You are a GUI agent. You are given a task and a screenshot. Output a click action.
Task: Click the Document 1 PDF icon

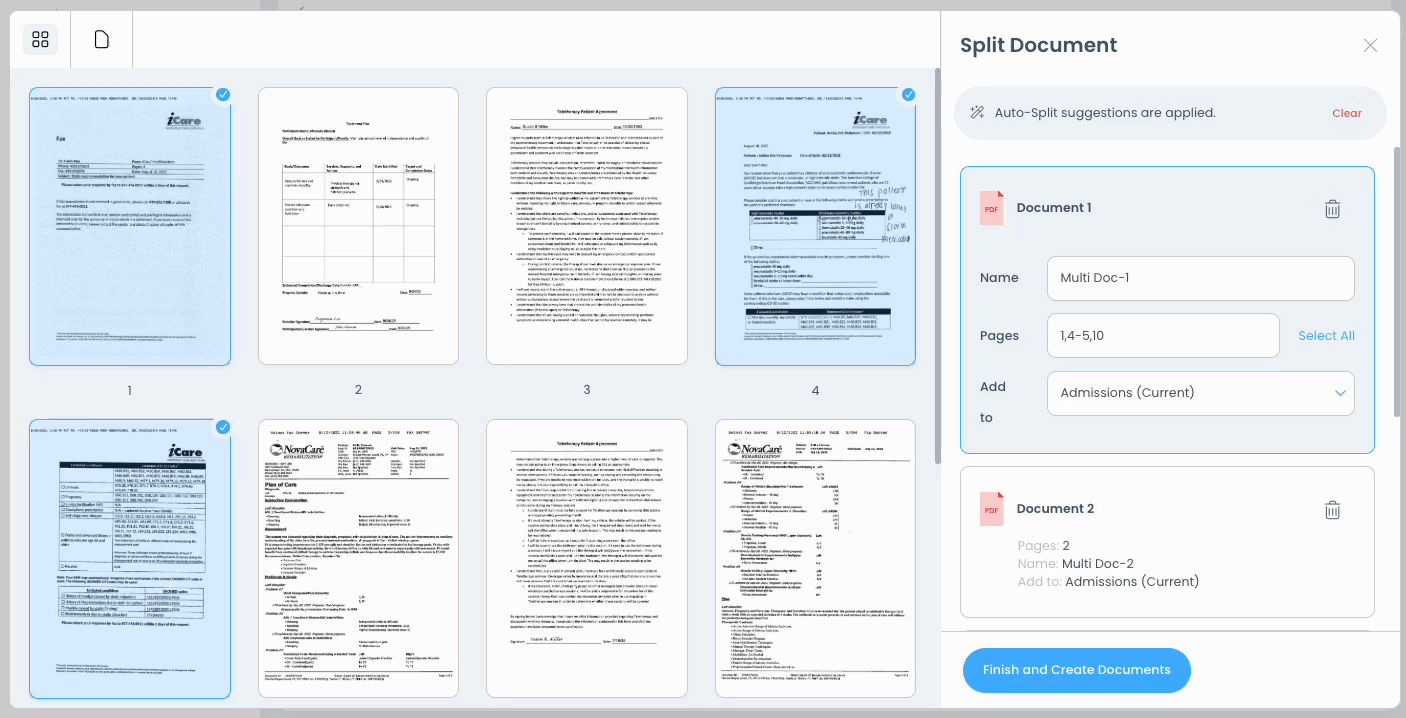tap(991, 208)
